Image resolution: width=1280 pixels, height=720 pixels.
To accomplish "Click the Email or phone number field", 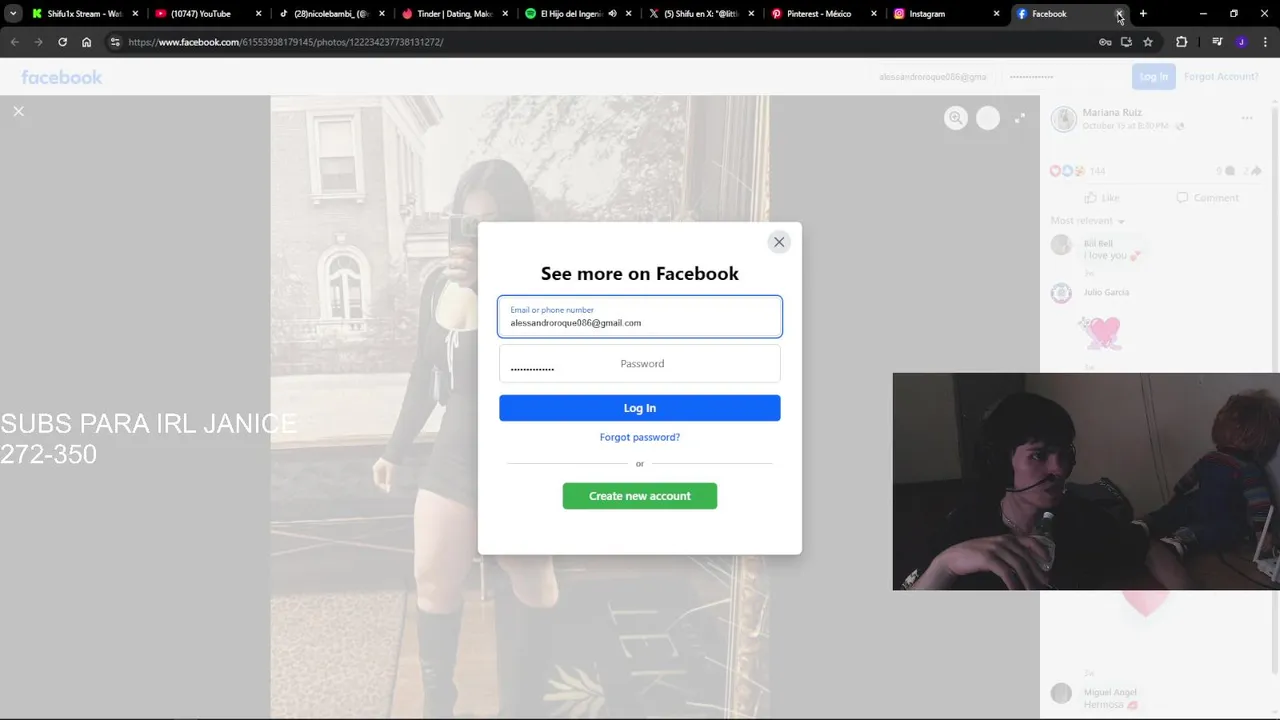I will pos(640,317).
